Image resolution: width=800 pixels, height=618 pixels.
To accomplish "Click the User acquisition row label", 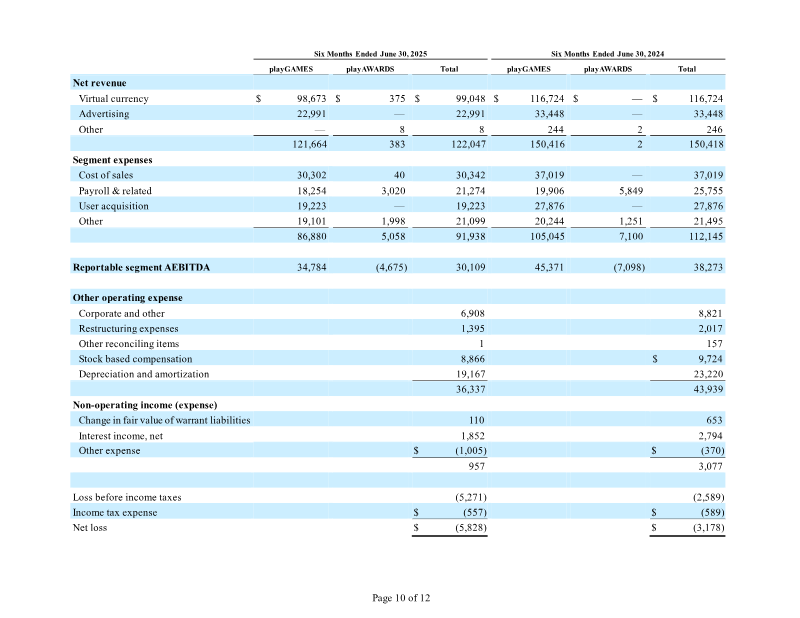I will (113, 206).
